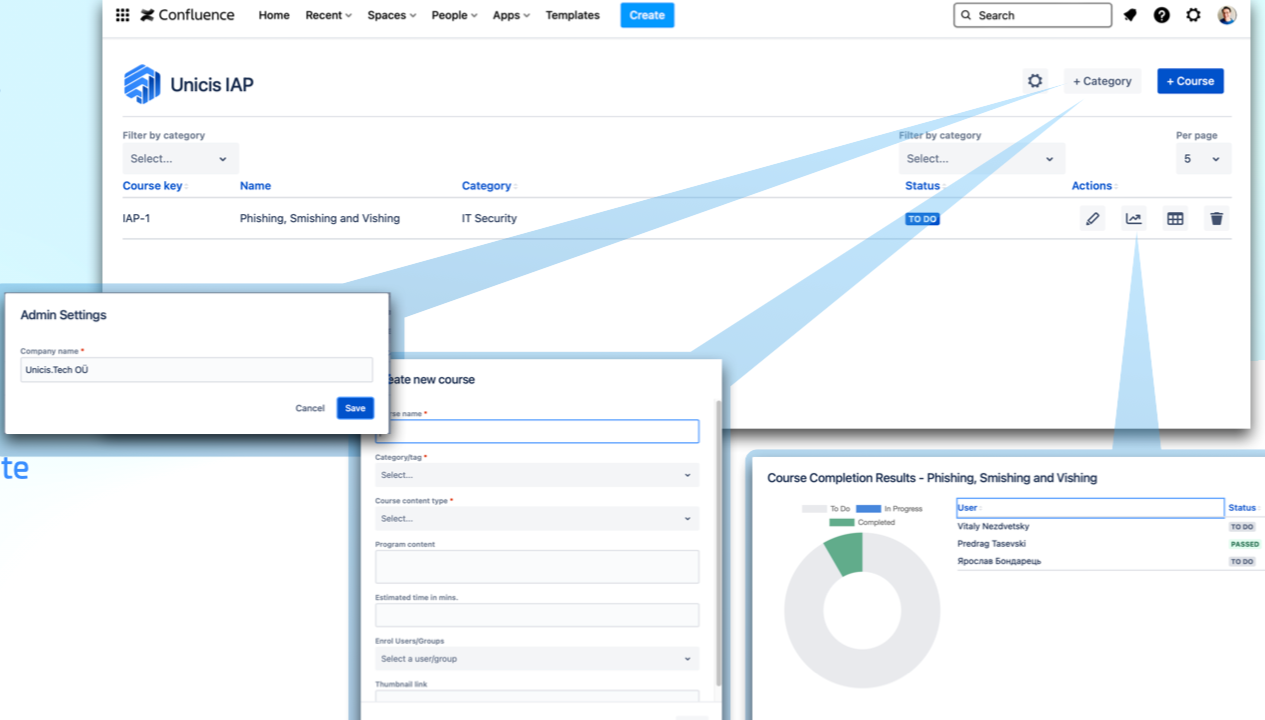Image resolution: width=1265 pixels, height=720 pixels.
Task: Open course completion results chart icon for IAP-1
Action: [x=1133, y=217]
